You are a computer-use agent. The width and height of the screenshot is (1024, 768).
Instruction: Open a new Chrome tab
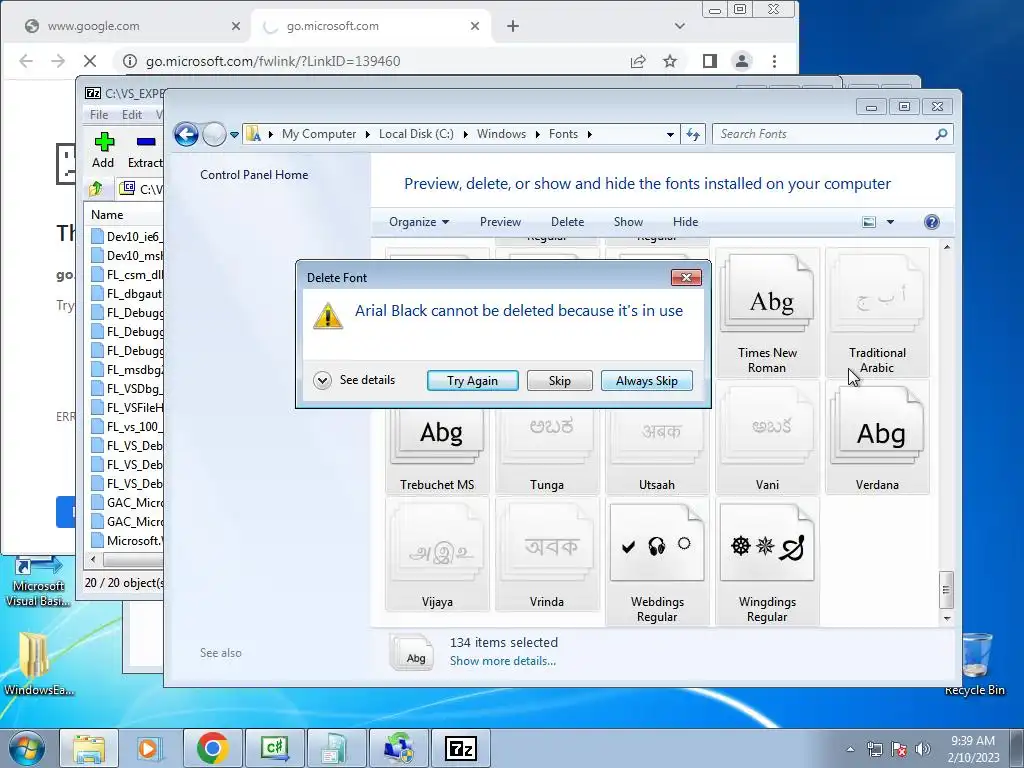tap(513, 26)
